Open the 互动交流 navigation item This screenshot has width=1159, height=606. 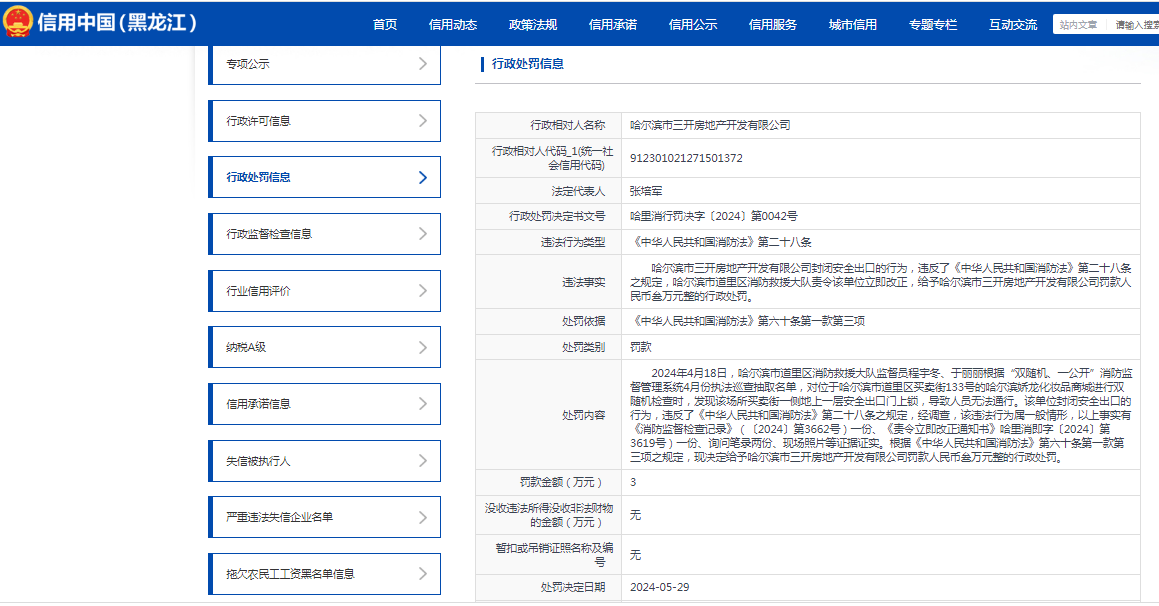pos(1013,25)
